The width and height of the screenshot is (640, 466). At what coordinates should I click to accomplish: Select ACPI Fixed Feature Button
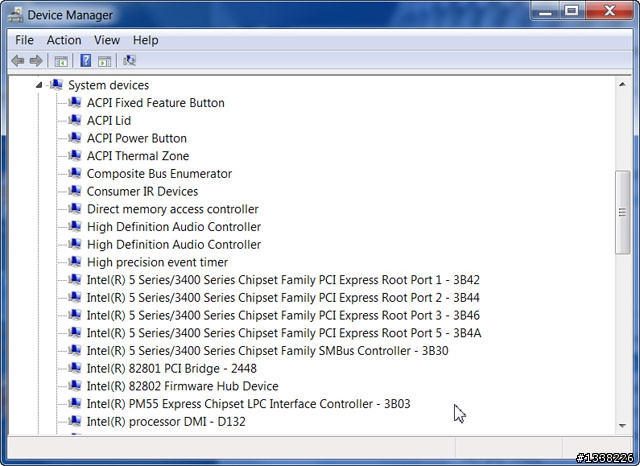156,103
